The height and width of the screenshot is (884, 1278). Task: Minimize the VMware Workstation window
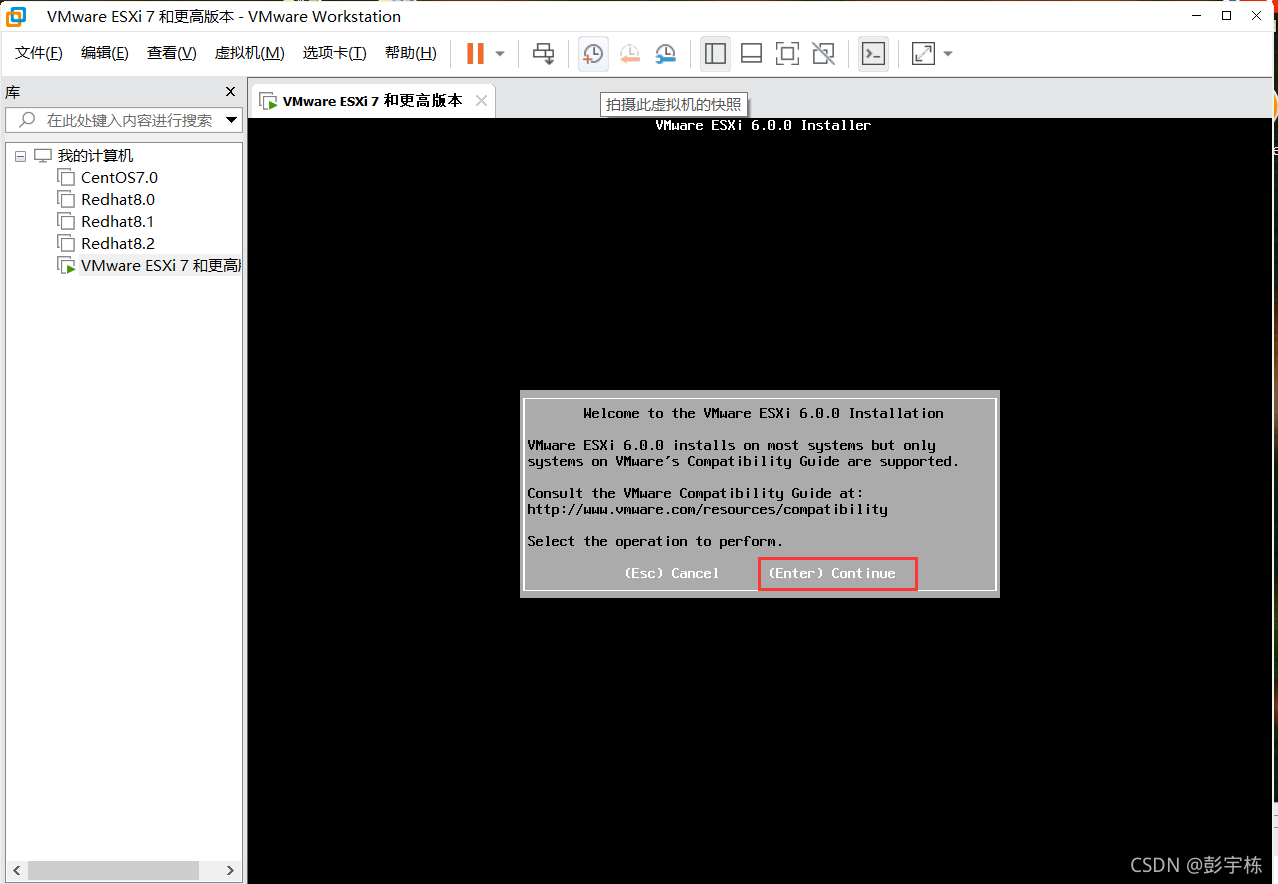pyautogui.click(x=1197, y=15)
